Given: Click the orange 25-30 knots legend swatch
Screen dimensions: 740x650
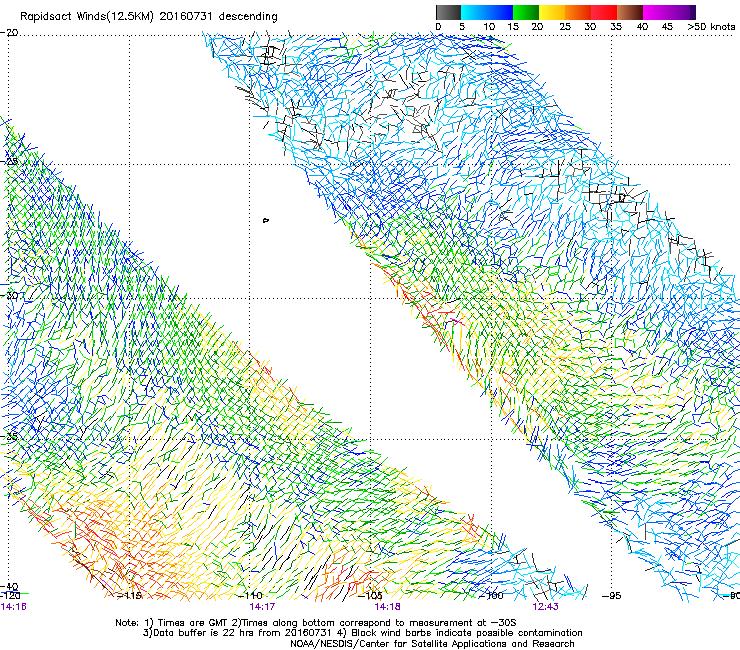Looking at the screenshot, I should [578, 12].
